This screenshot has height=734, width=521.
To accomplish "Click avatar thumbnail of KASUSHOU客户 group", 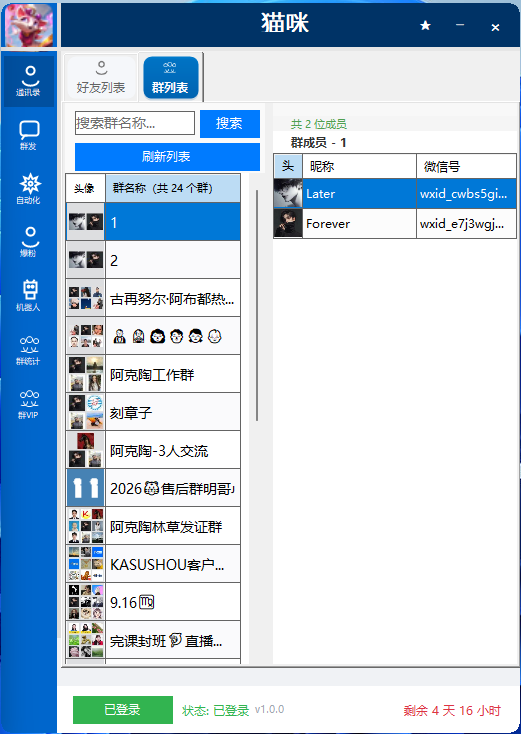I will click(86, 564).
